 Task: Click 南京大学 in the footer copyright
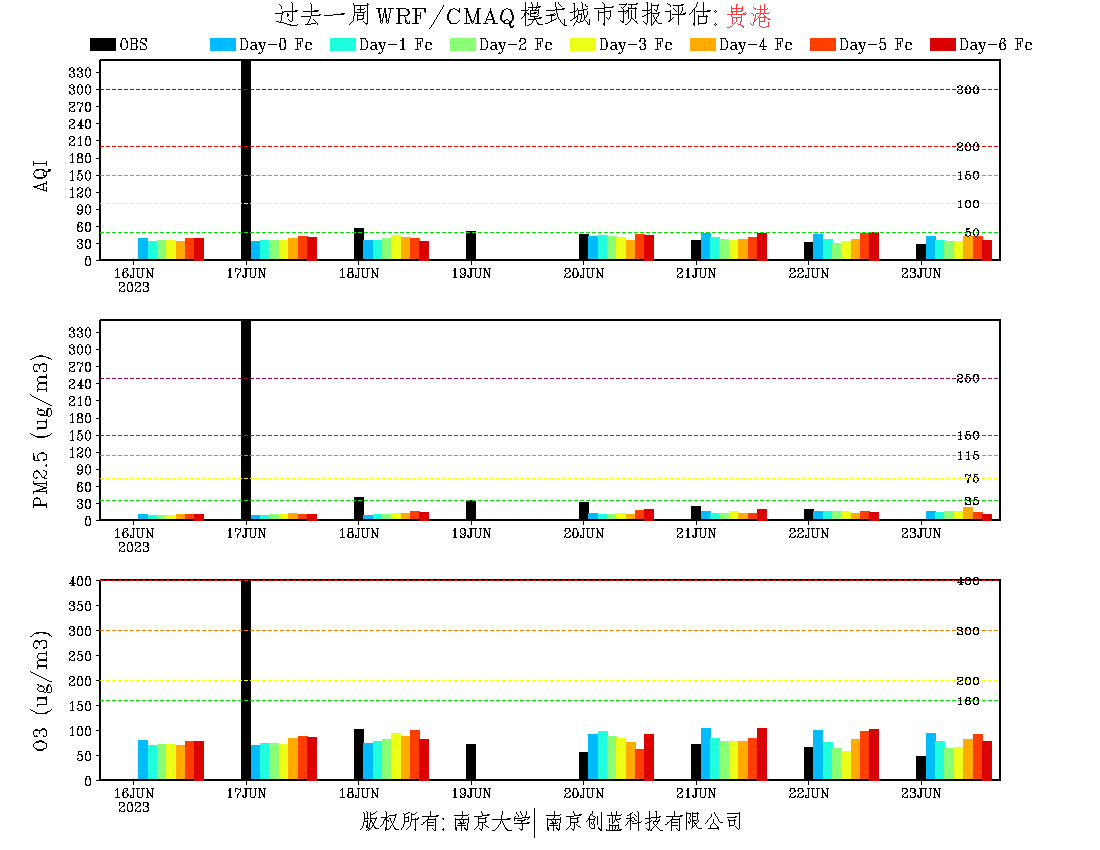490,822
